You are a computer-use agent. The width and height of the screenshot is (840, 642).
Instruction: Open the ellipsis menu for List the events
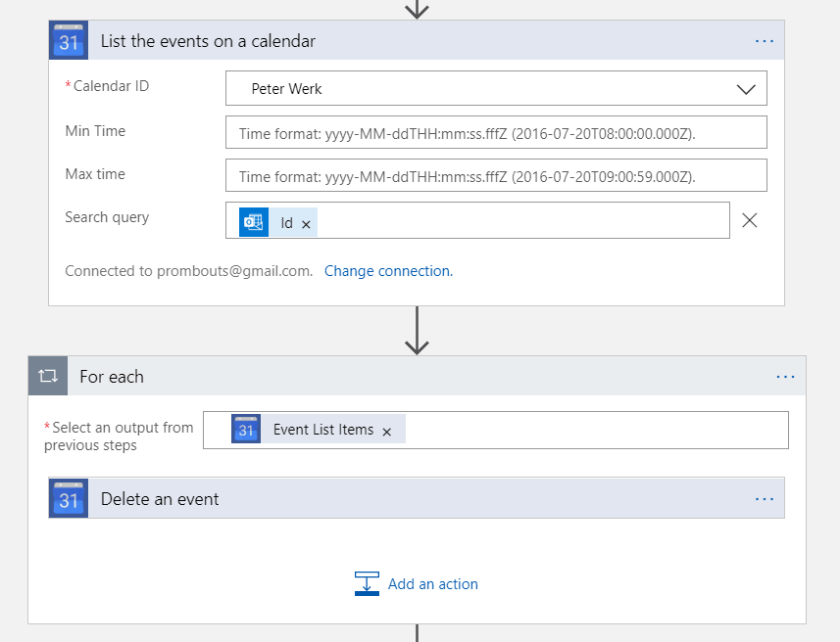coord(764,41)
